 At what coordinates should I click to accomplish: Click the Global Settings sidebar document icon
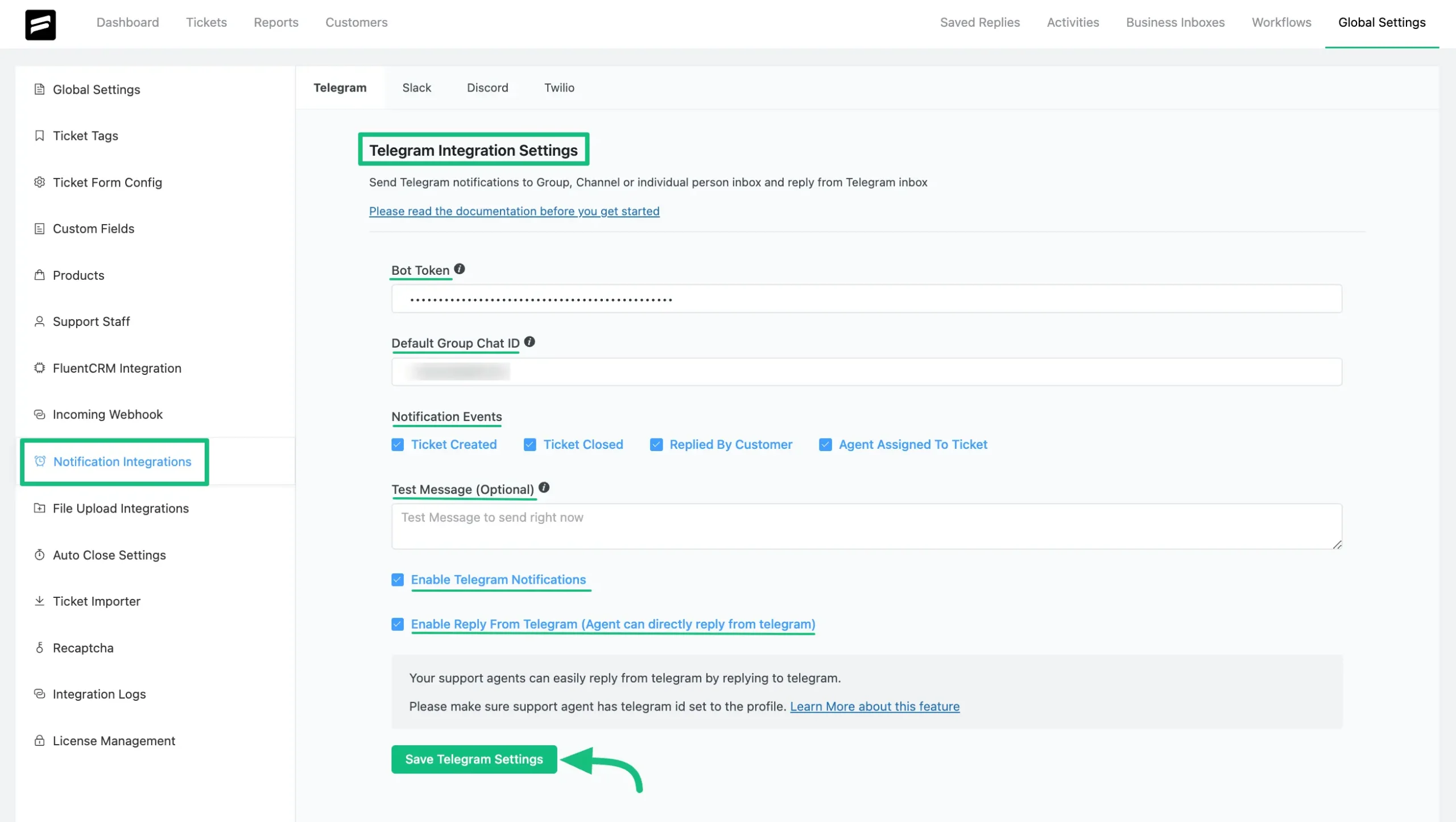39,89
